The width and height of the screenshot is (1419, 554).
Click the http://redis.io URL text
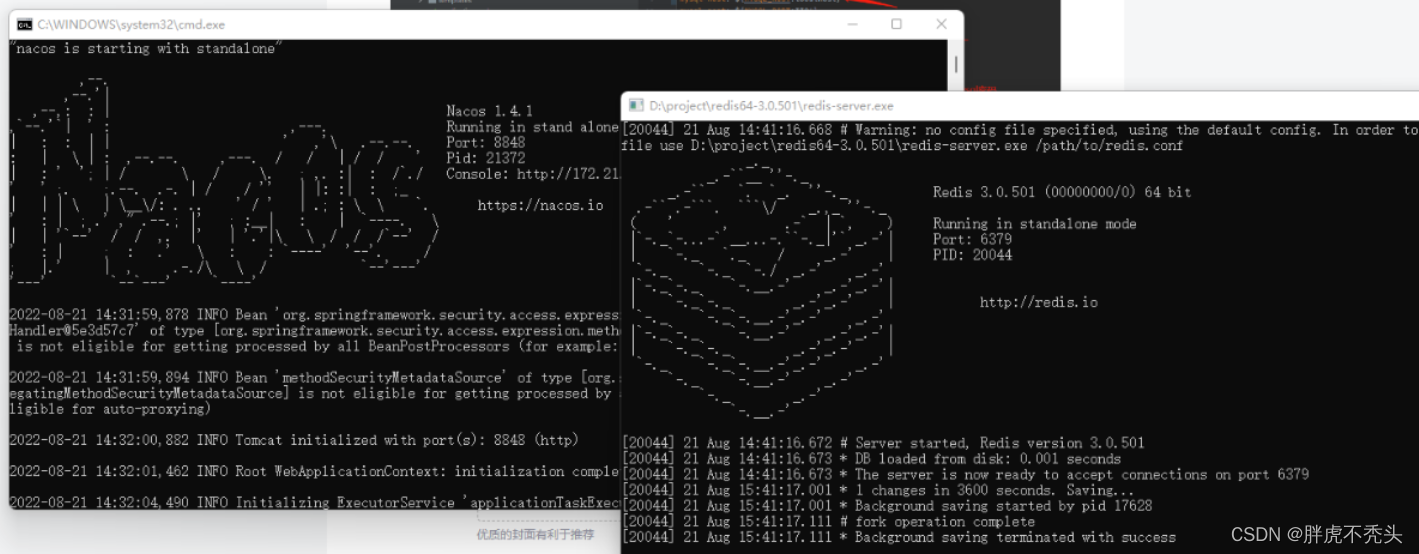point(1038,302)
